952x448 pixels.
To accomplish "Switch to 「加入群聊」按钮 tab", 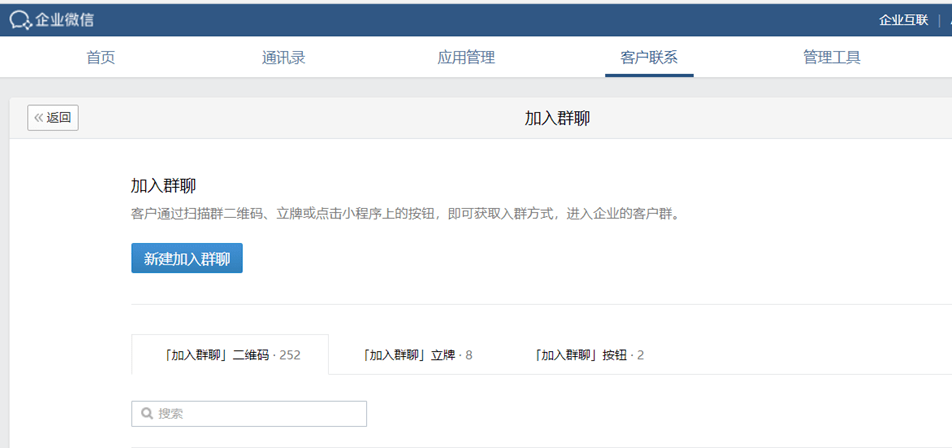I will click(589, 355).
